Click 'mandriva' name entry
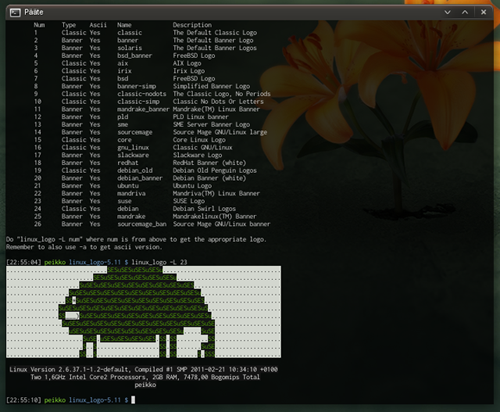The image size is (500, 412). pyautogui.click(x=131, y=194)
